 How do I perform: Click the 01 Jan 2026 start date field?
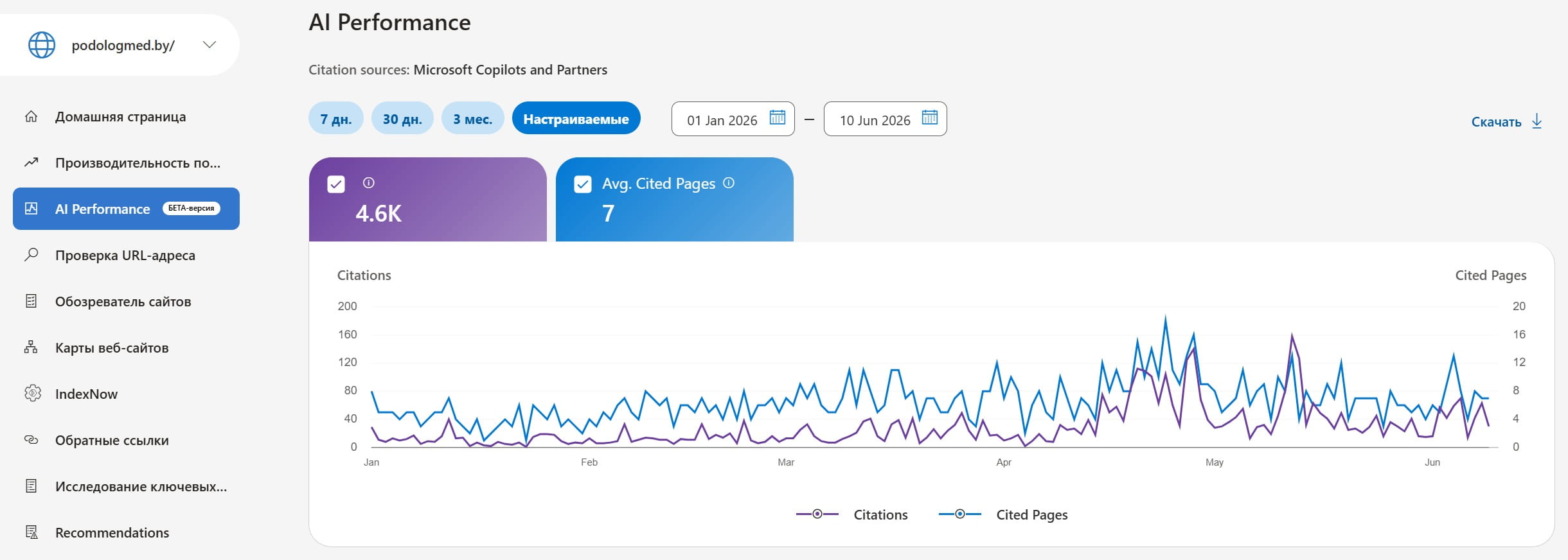pos(733,119)
